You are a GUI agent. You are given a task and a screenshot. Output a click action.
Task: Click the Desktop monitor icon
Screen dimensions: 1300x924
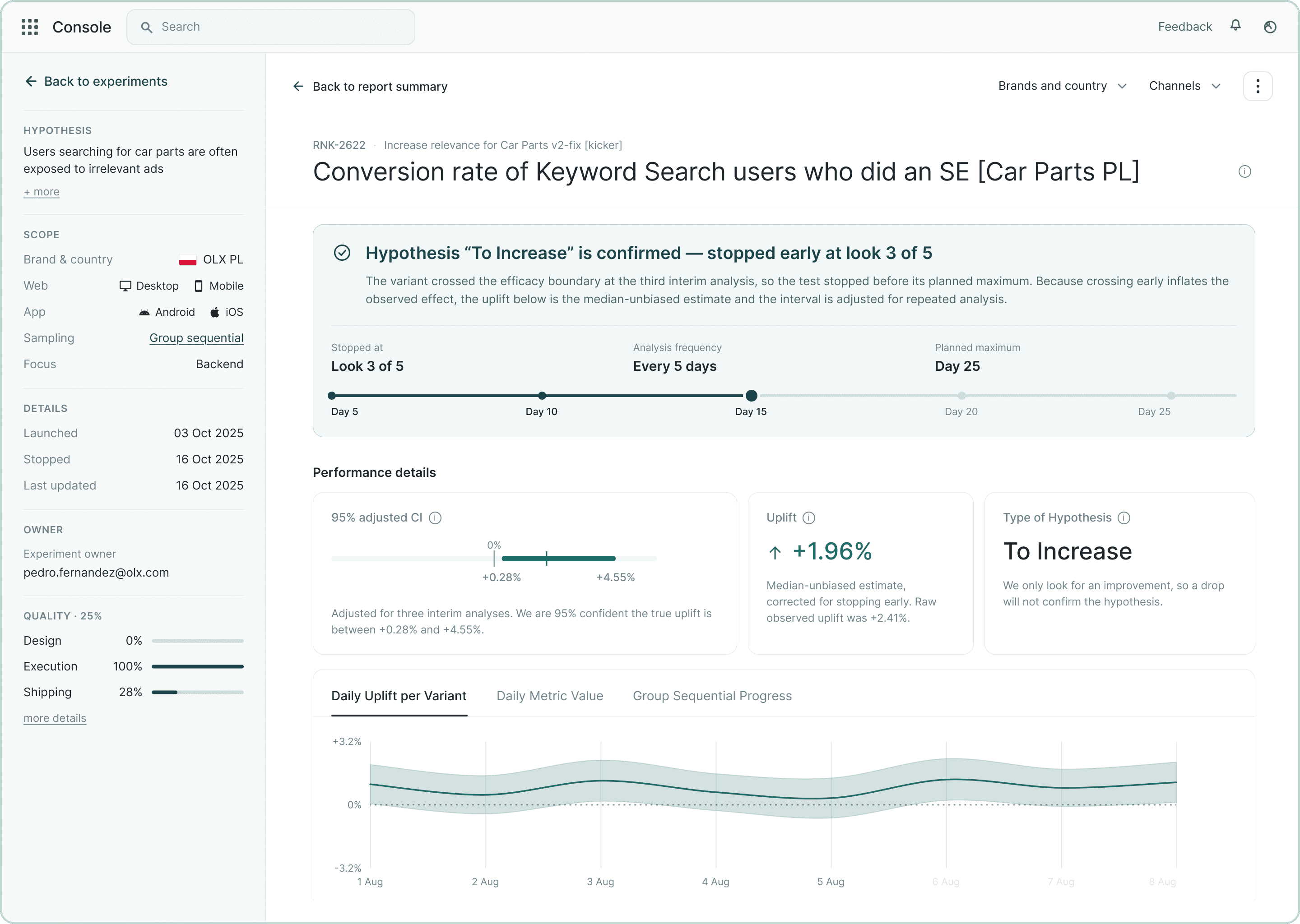point(125,286)
